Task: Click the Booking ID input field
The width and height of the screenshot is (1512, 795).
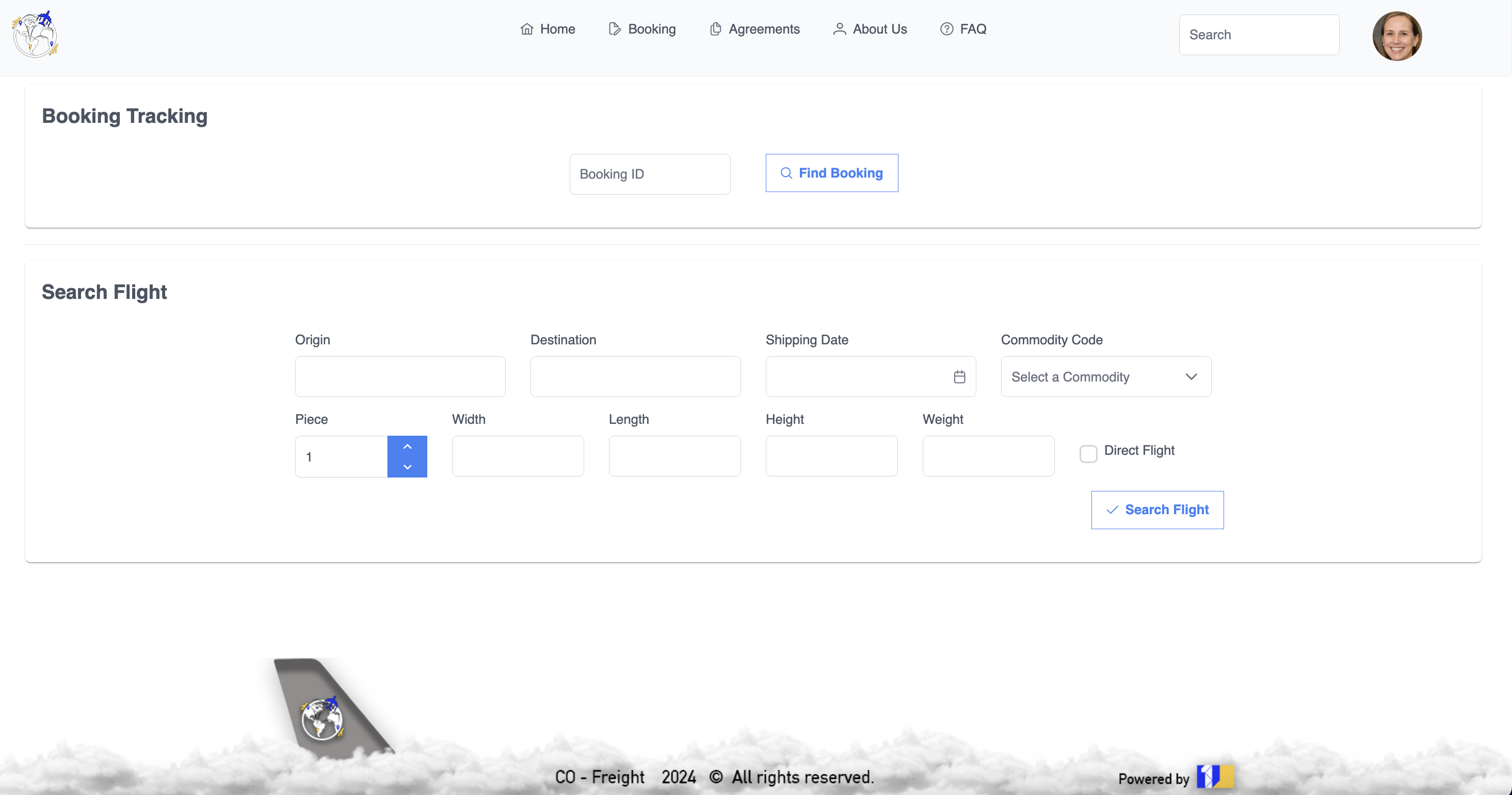Action: pyautogui.click(x=650, y=174)
